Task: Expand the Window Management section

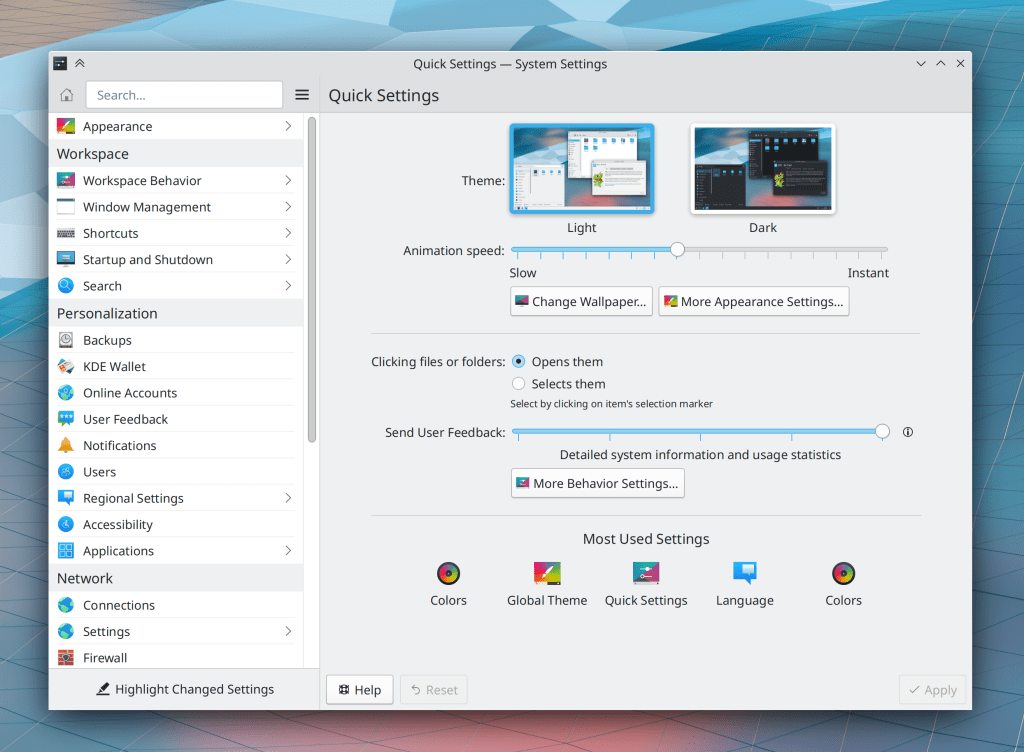Action: [176, 207]
